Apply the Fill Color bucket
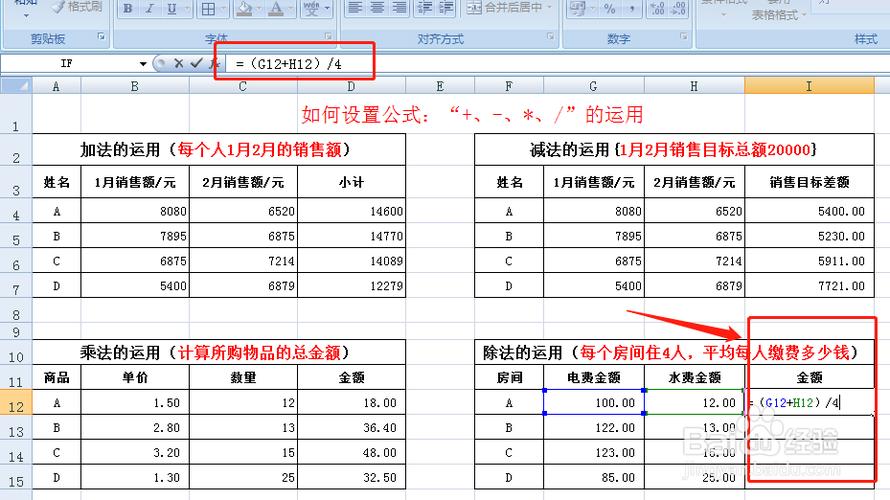 [x=244, y=8]
